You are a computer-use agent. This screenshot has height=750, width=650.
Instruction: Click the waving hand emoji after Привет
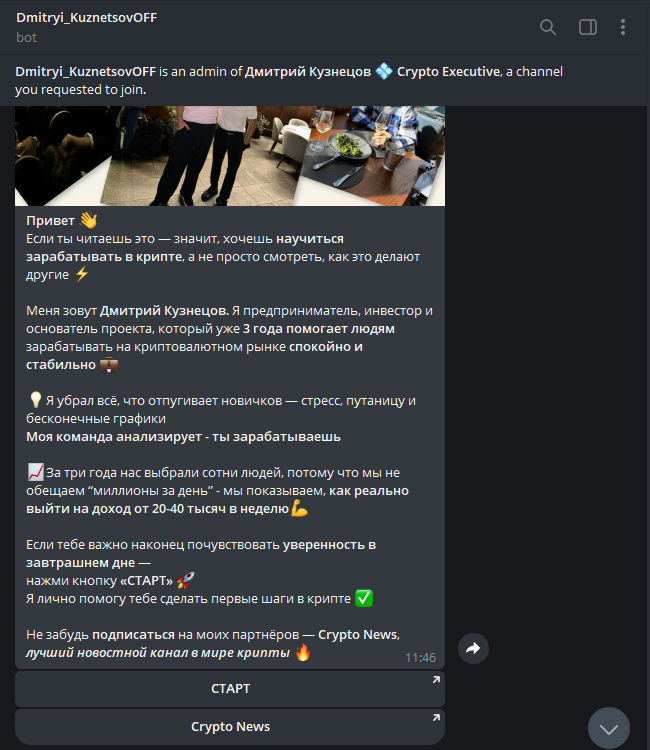(x=88, y=221)
